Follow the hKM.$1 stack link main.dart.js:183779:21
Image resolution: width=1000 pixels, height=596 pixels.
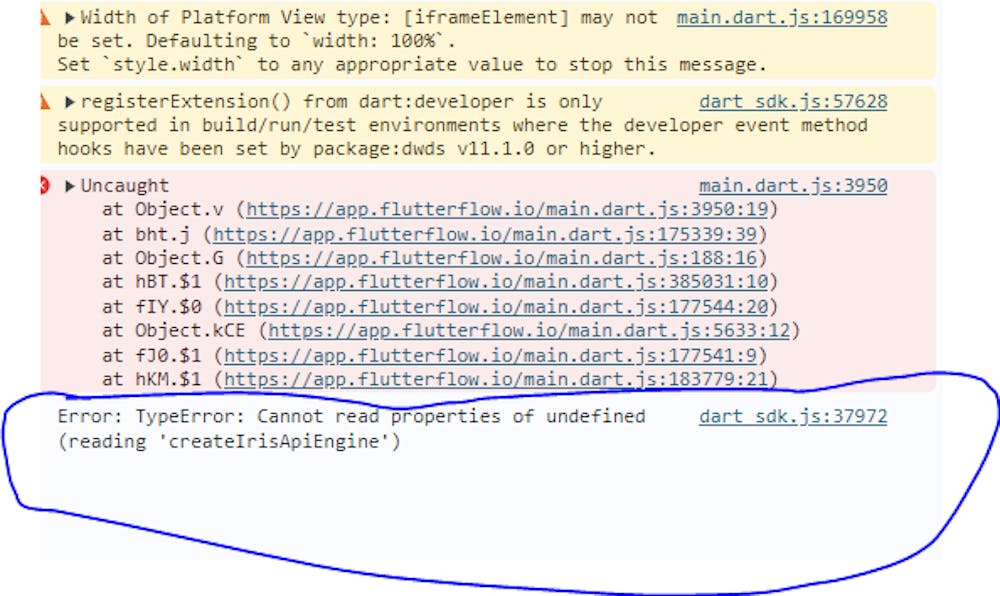(496, 379)
